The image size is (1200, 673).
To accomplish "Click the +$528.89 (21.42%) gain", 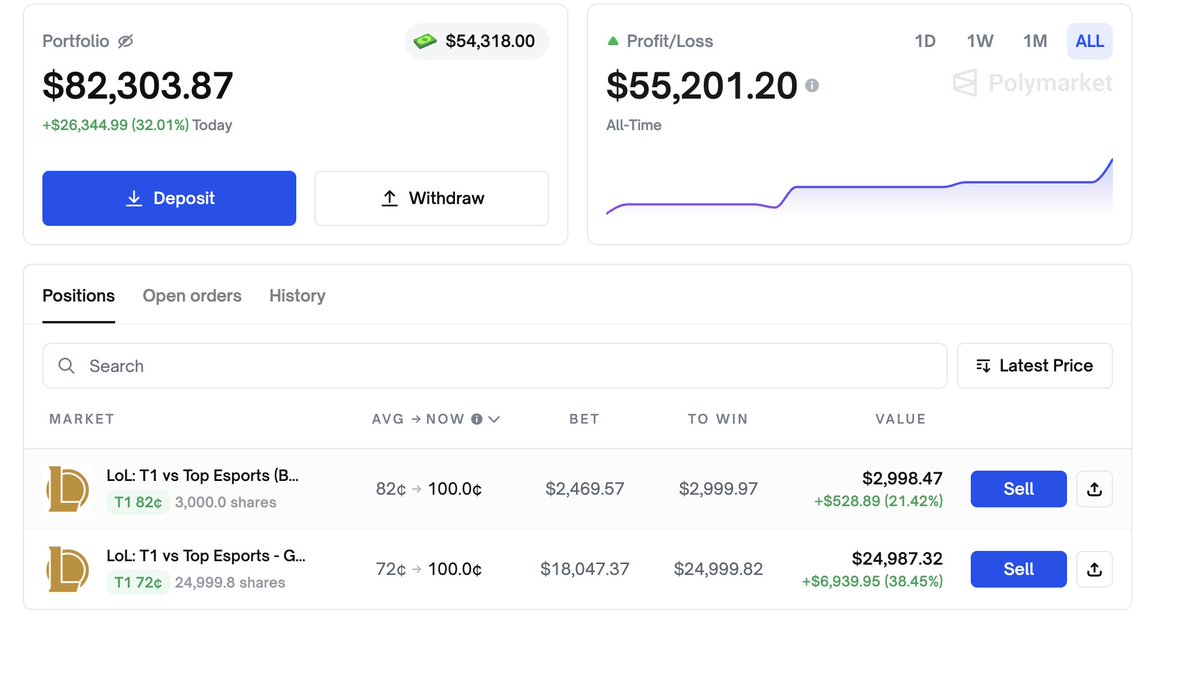I will pyautogui.click(x=879, y=501).
